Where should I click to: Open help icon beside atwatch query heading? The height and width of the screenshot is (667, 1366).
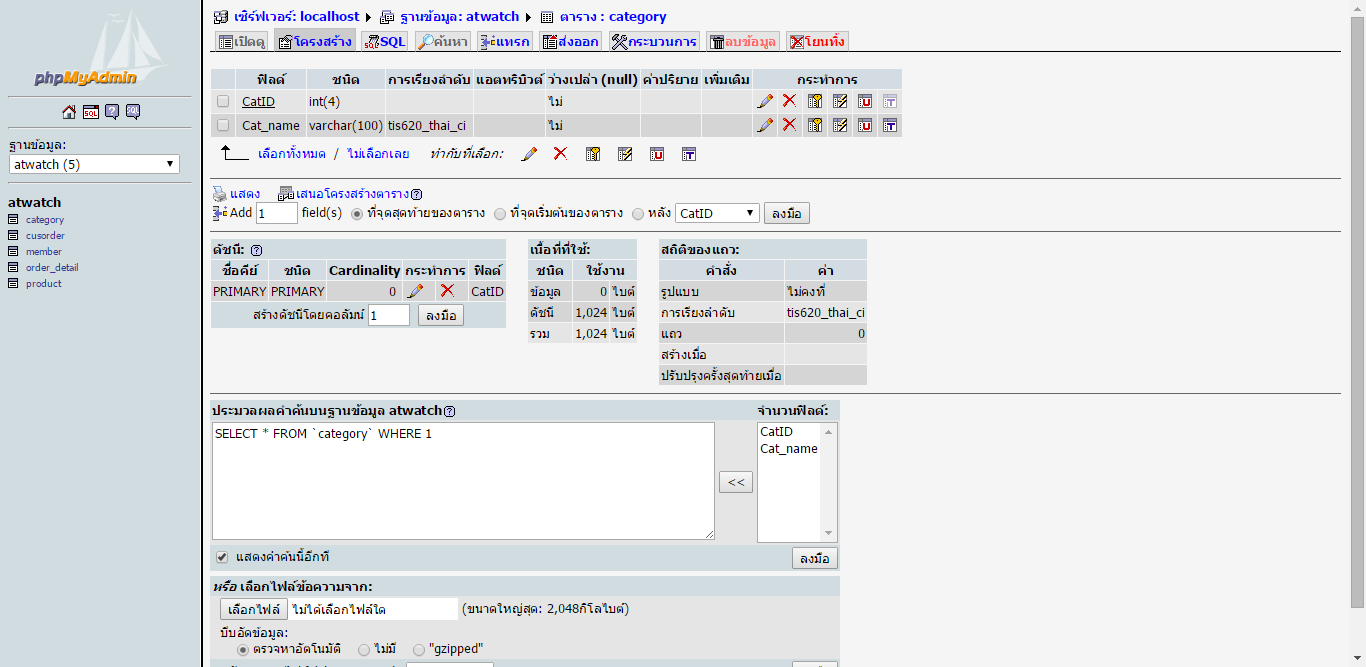point(449,411)
